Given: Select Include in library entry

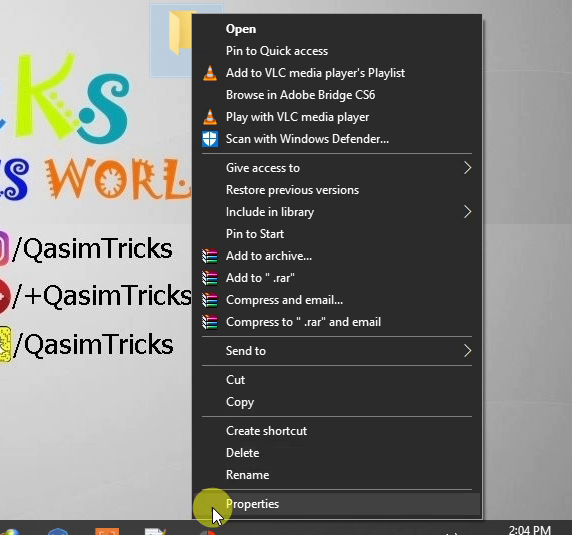Looking at the screenshot, I should pyautogui.click(x=337, y=212).
